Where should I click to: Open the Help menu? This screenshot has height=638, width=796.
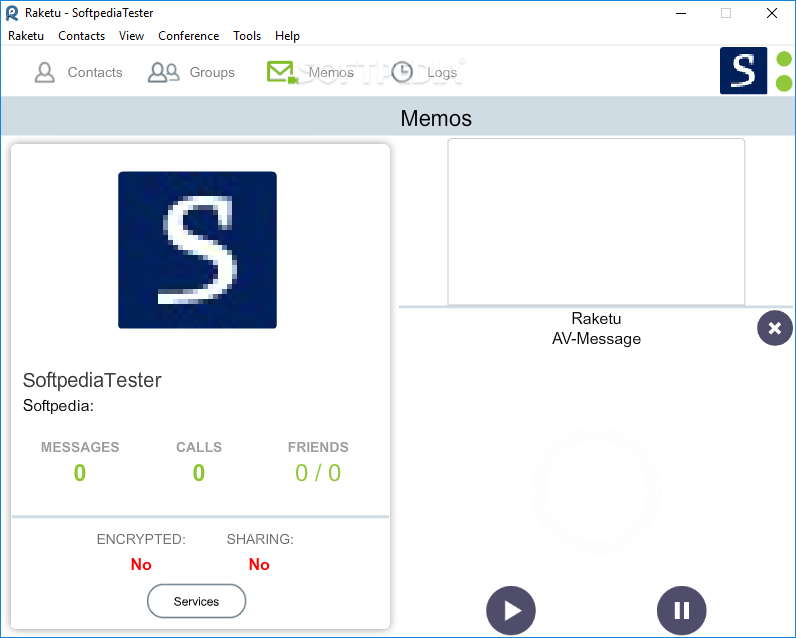click(287, 36)
